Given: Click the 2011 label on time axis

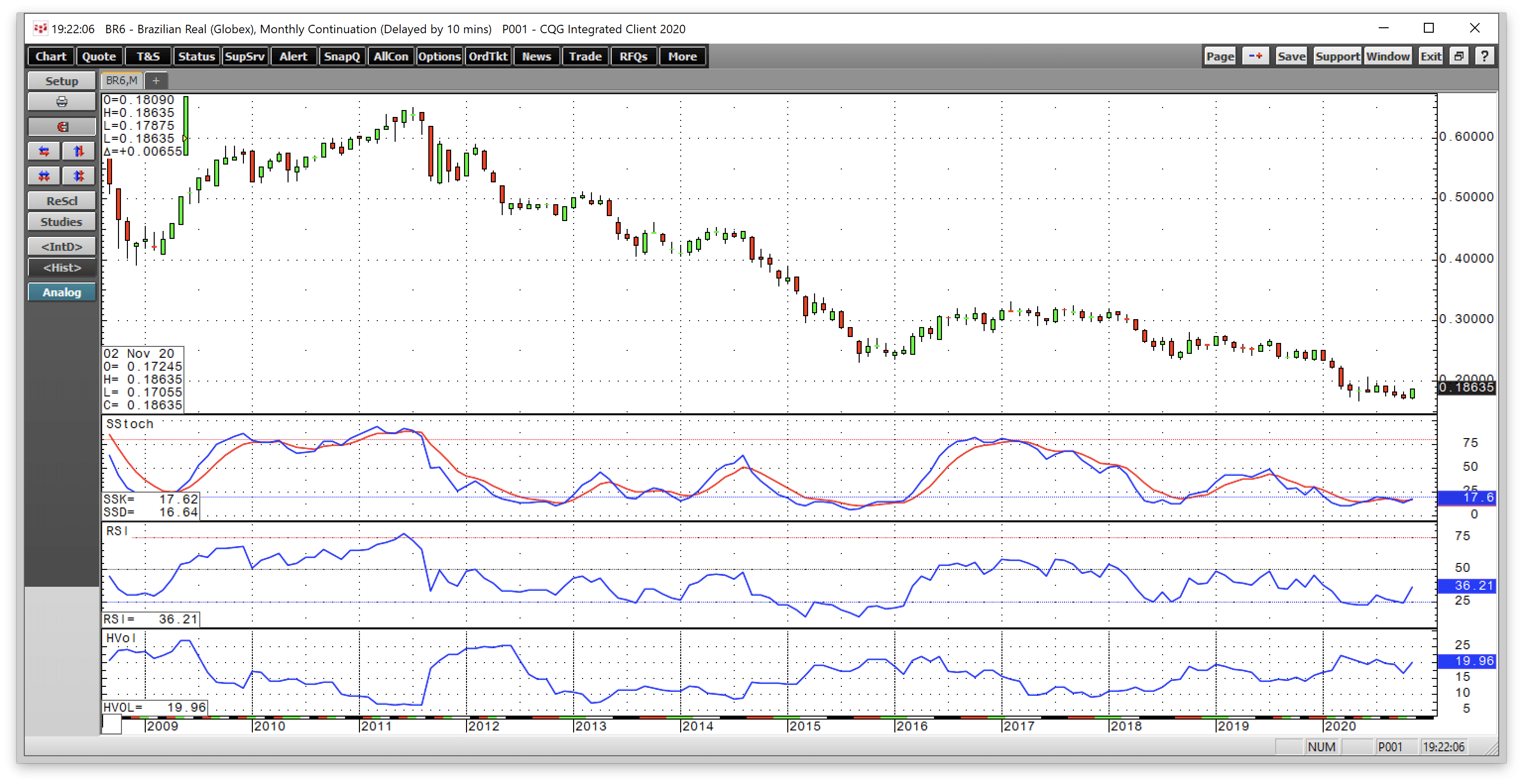Looking at the screenshot, I should point(376,726).
